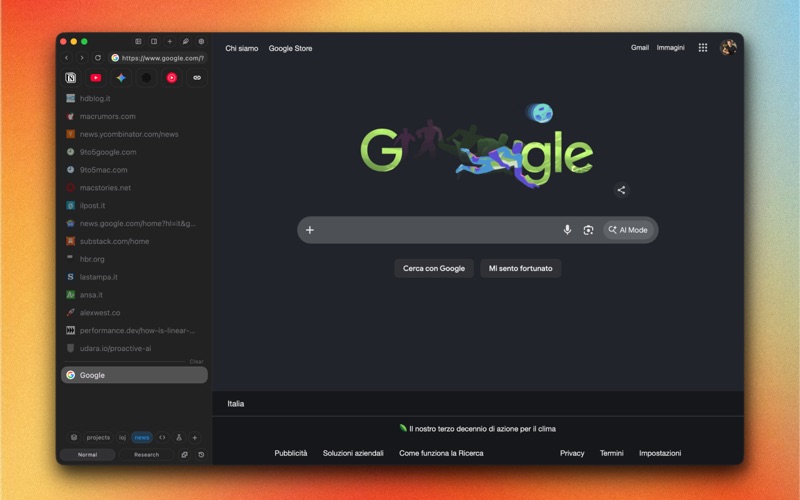Reload the current page
This screenshot has height=500, width=800.
click(98, 58)
